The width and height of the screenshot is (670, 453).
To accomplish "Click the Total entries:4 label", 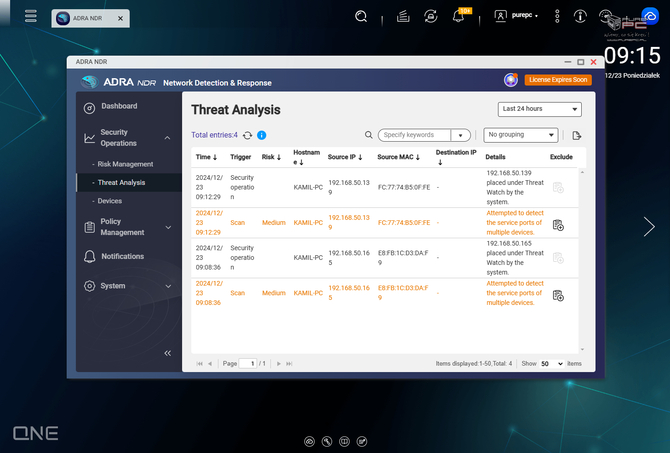I will pyautogui.click(x=214, y=135).
